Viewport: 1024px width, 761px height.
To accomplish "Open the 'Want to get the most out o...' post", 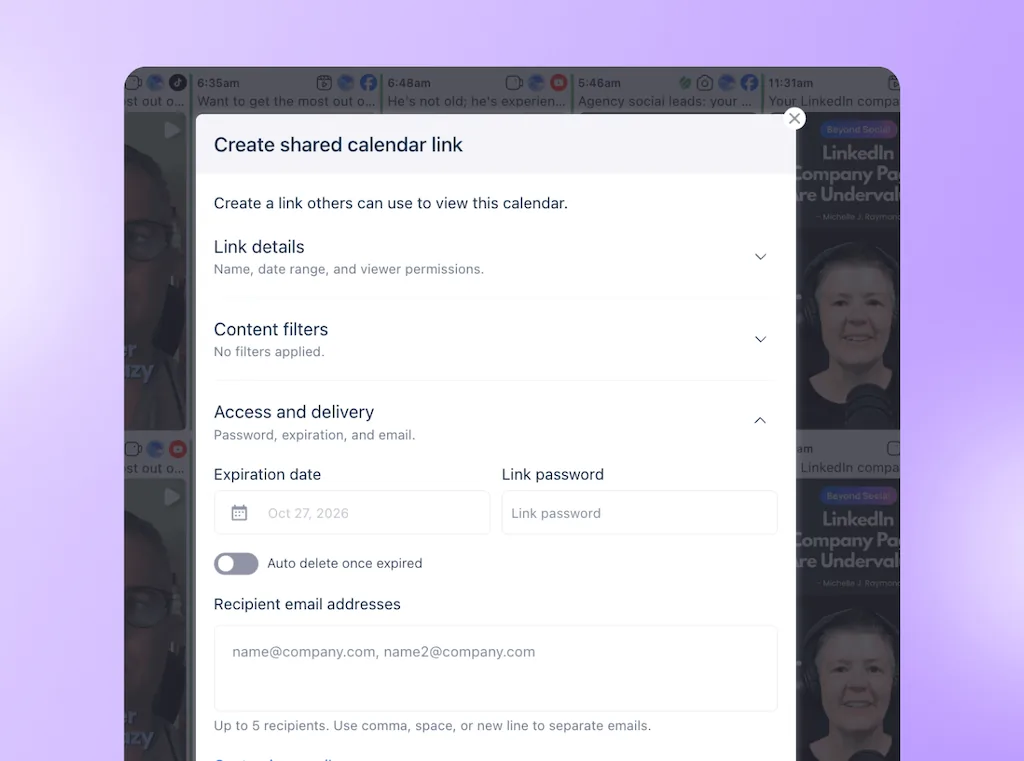I will click(x=286, y=101).
